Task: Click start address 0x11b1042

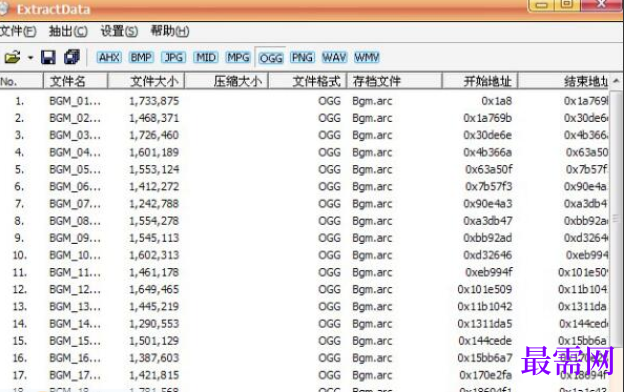Action: [485, 307]
